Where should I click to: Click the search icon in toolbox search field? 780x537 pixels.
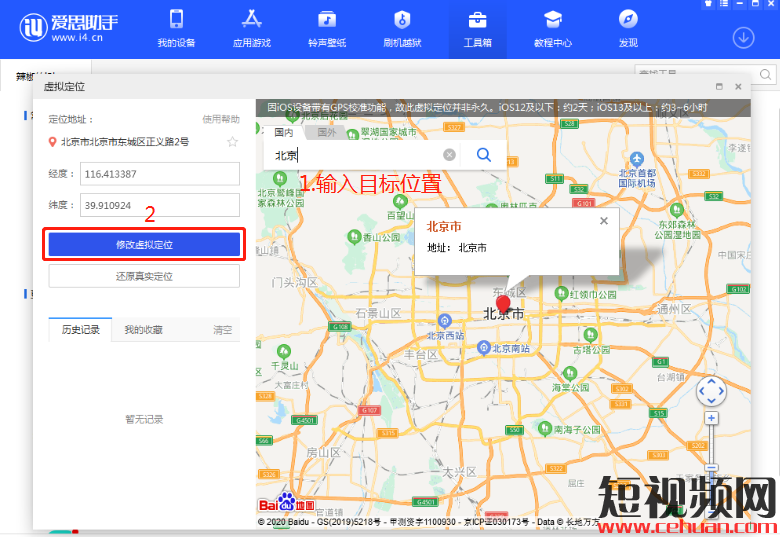766,75
